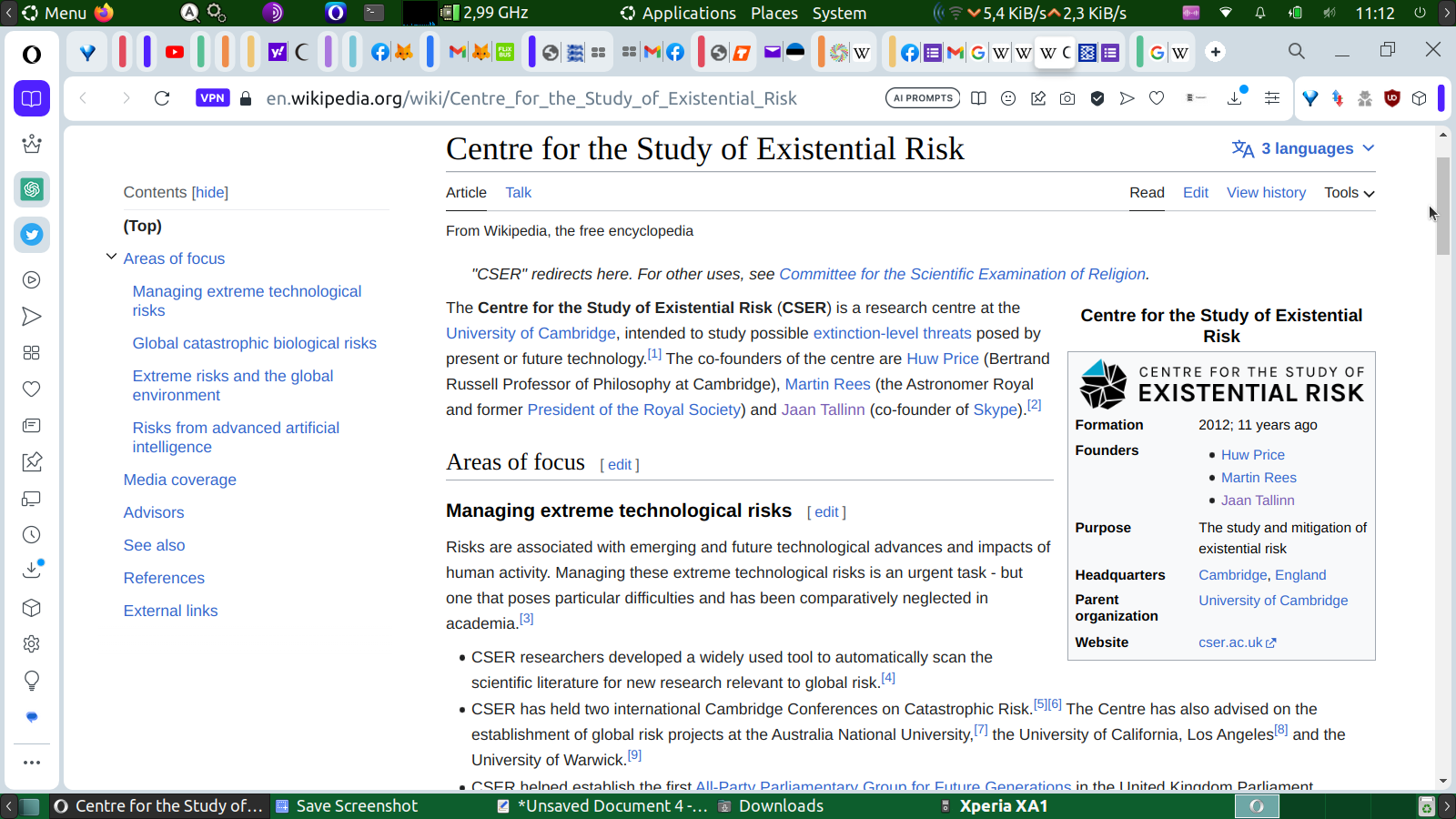Image resolution: width=1456 pixels, height=819 pixels.
Task: Open the ChatGPT sidebar panel
Action: (x=32, y=189)
